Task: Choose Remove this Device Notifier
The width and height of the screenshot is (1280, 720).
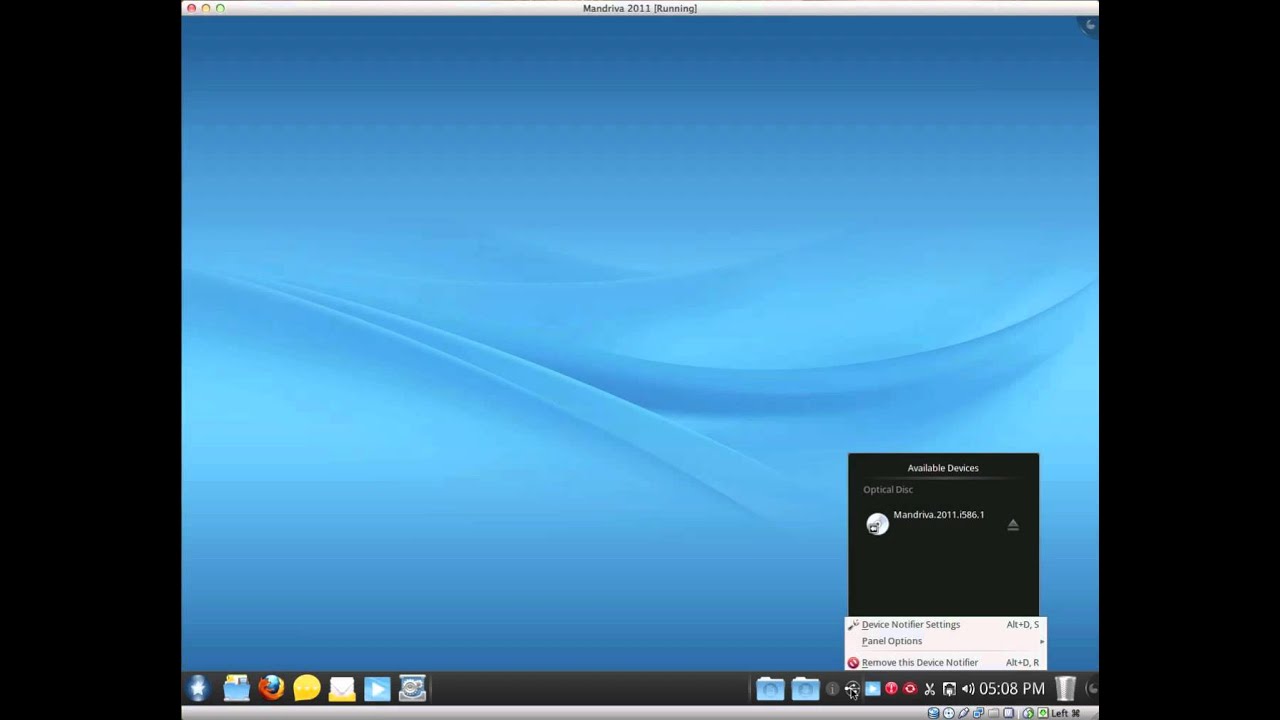Action: tap(945, 662)
